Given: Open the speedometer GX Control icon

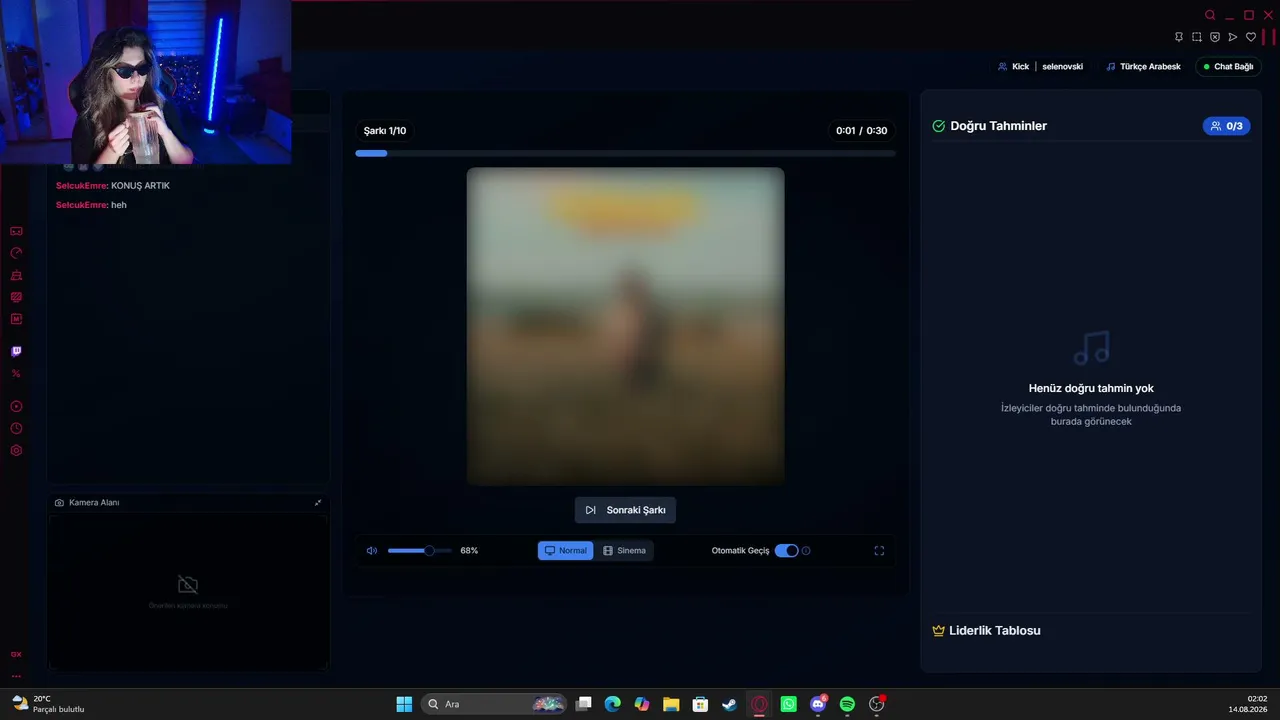Looking at the screenshot, I should 16,253.
